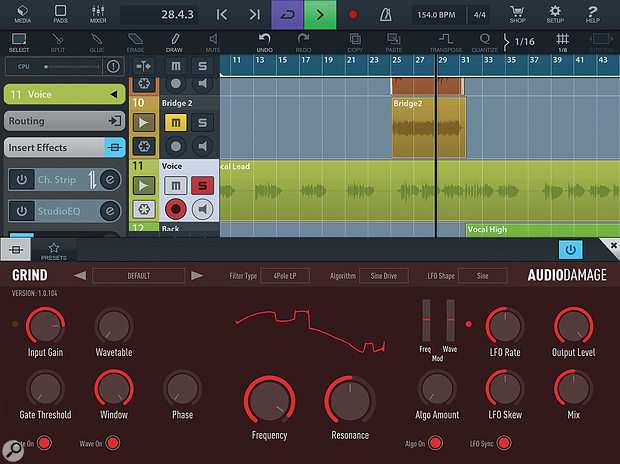The image size is (620, 464).
Task: Open the Mixer view
Action: point(98,14)
